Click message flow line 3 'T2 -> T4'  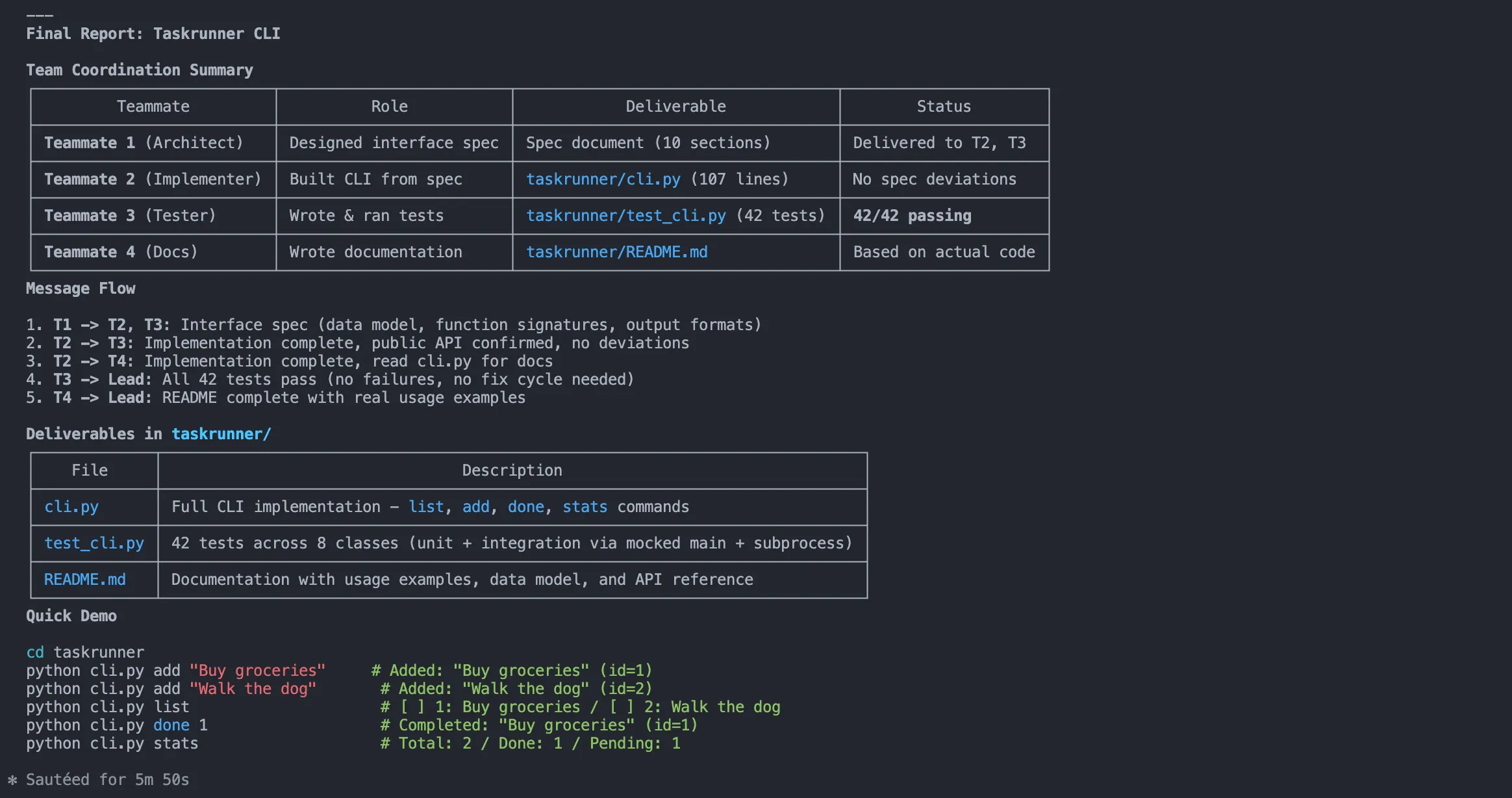click(x=290, y=361)
